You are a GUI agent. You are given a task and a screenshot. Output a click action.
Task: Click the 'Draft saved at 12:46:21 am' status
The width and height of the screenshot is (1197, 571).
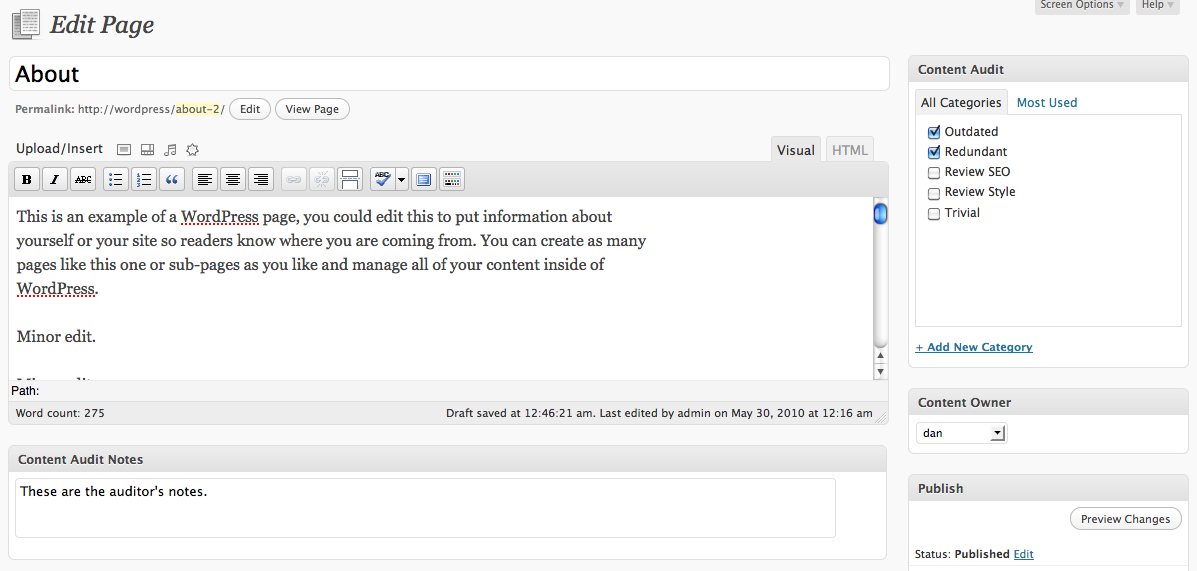520,414
